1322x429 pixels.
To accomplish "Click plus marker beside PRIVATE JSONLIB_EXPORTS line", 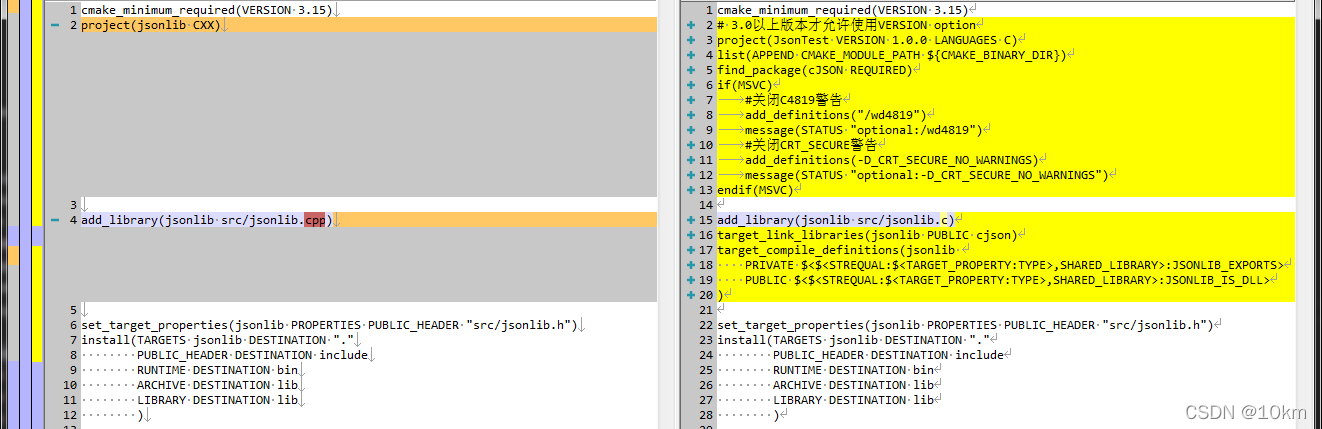I will [x=691, y=265].
